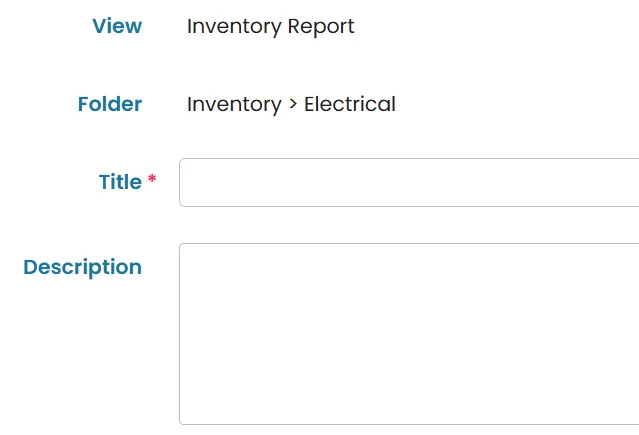Screen dimensions: 639x435
Task: Click the Inventory Report view name
Action: tap(271, 26)
